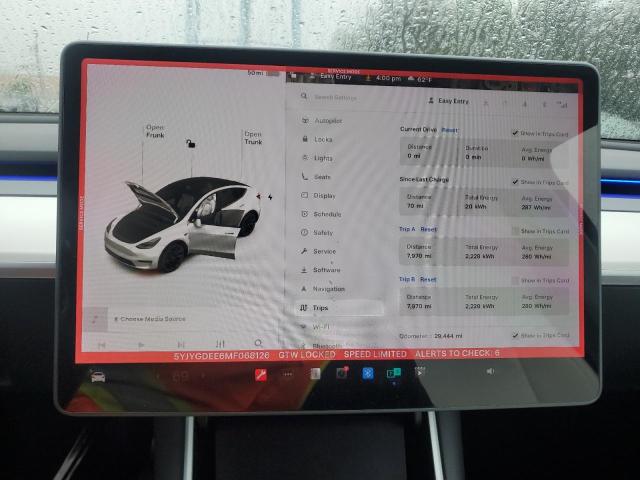Tap Open Trunk label
This screenshot has height=480, width=640.
click(x=253, y=138)
